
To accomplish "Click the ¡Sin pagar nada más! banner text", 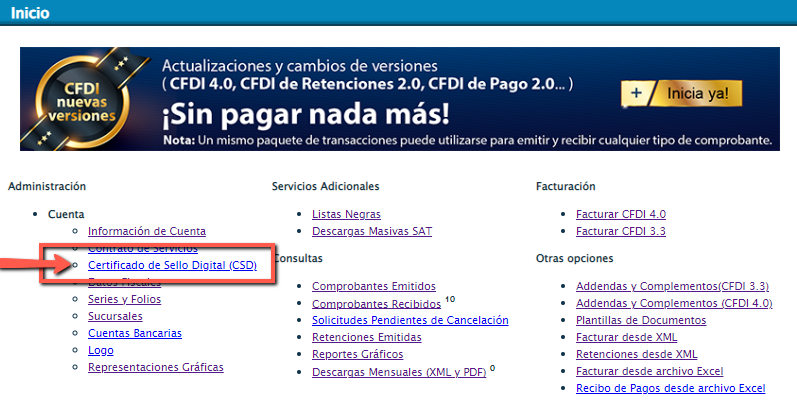I will (305, 115).
